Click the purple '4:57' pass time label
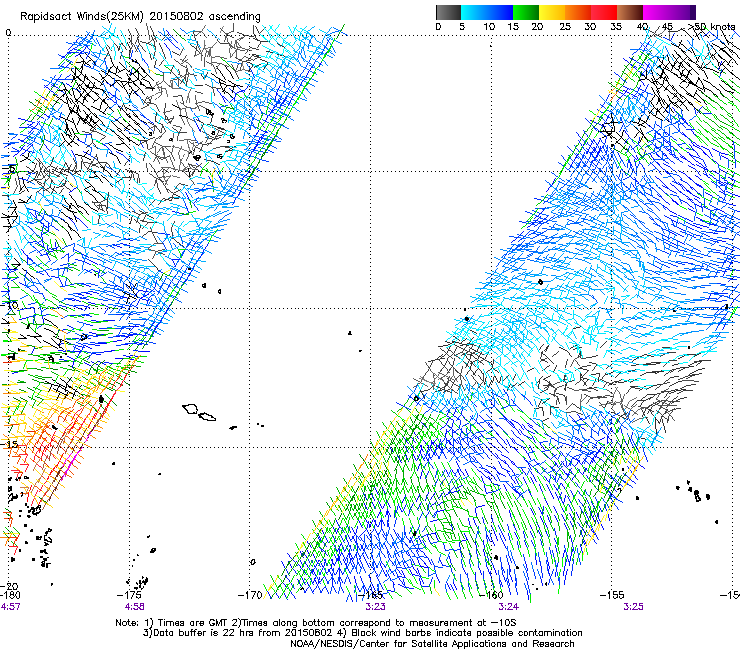This screenshot has width=740, height=650. (10, 607)
